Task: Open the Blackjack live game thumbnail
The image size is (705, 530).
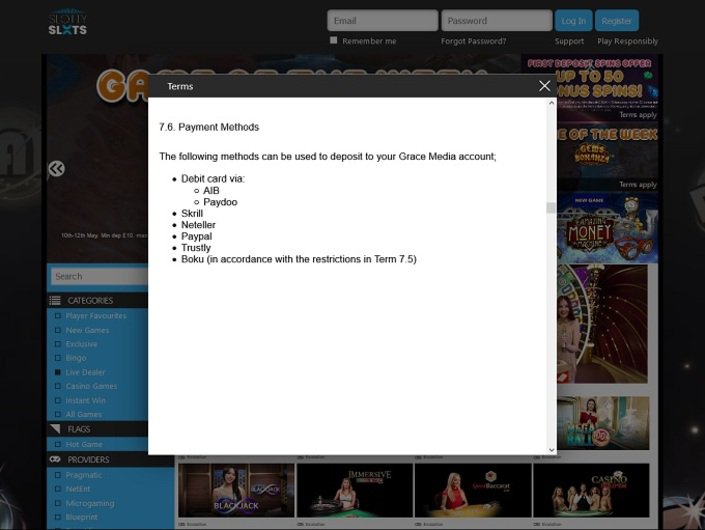Action: pyautogui.click(x=236, y=490)
